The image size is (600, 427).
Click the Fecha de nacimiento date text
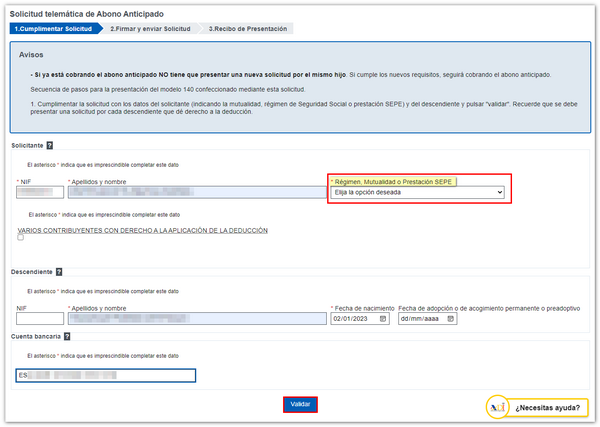click(x=352, y=319)
